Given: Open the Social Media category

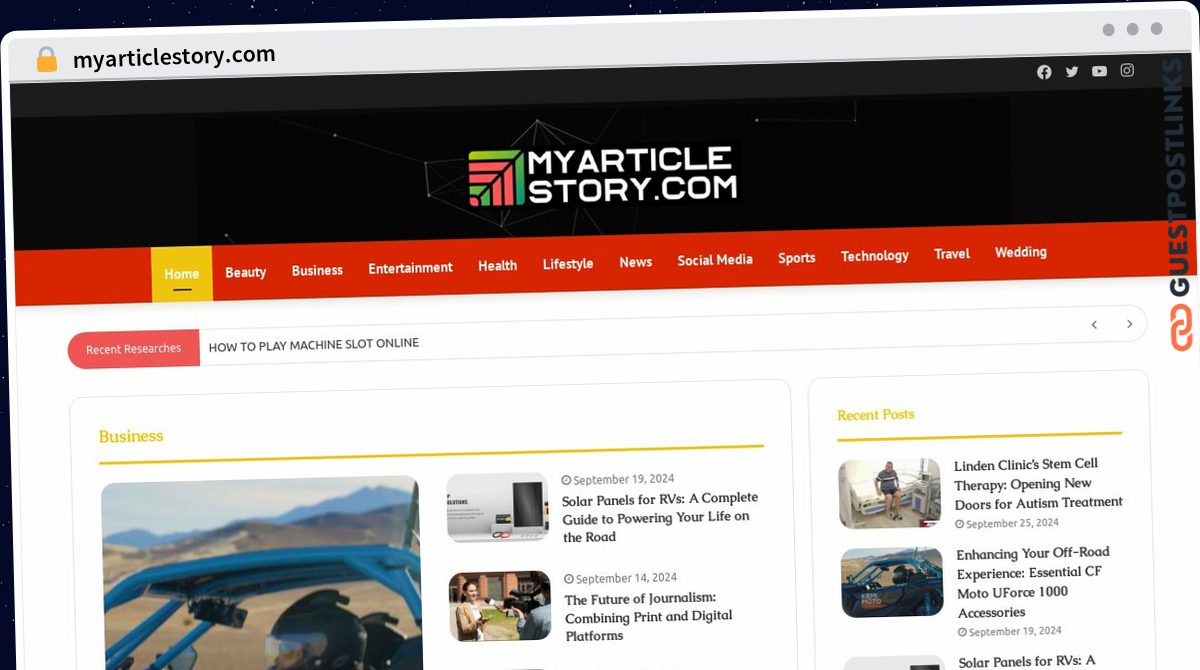Looking at the screenshot, I should [715, 260].
